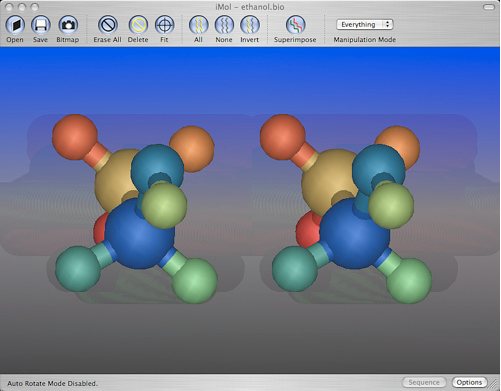Deselect chains using None icon
Viewport: 501px width, 391px height.
pos(224,25)
